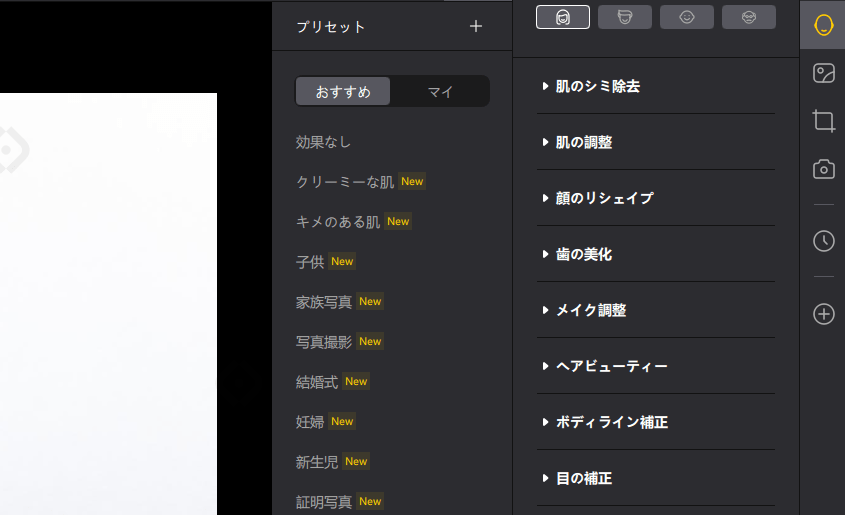Select the 効果なし preset

click(x=324, y=142)
